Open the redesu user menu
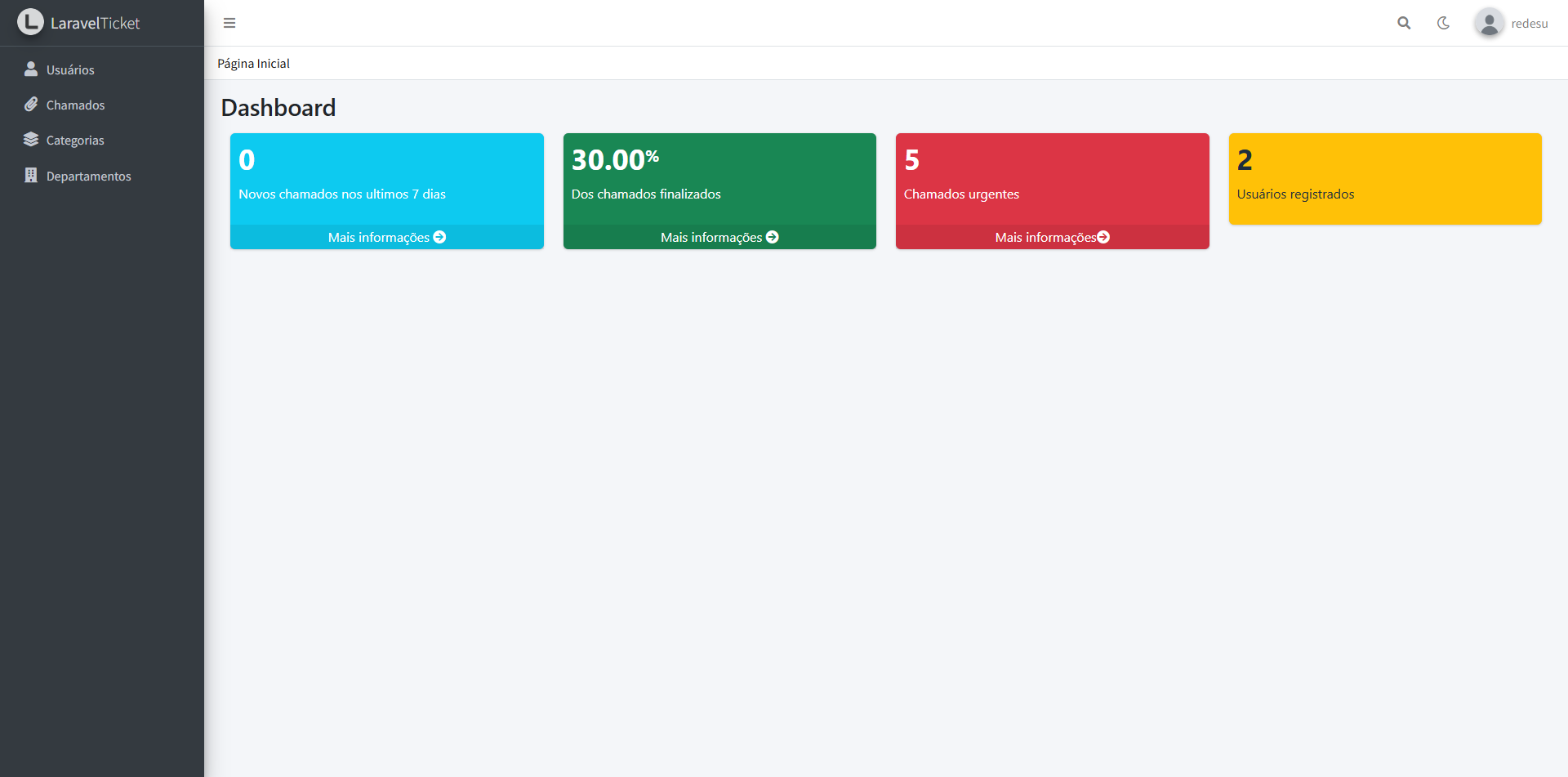The image size is (1568, 777). pos(1512,23)
